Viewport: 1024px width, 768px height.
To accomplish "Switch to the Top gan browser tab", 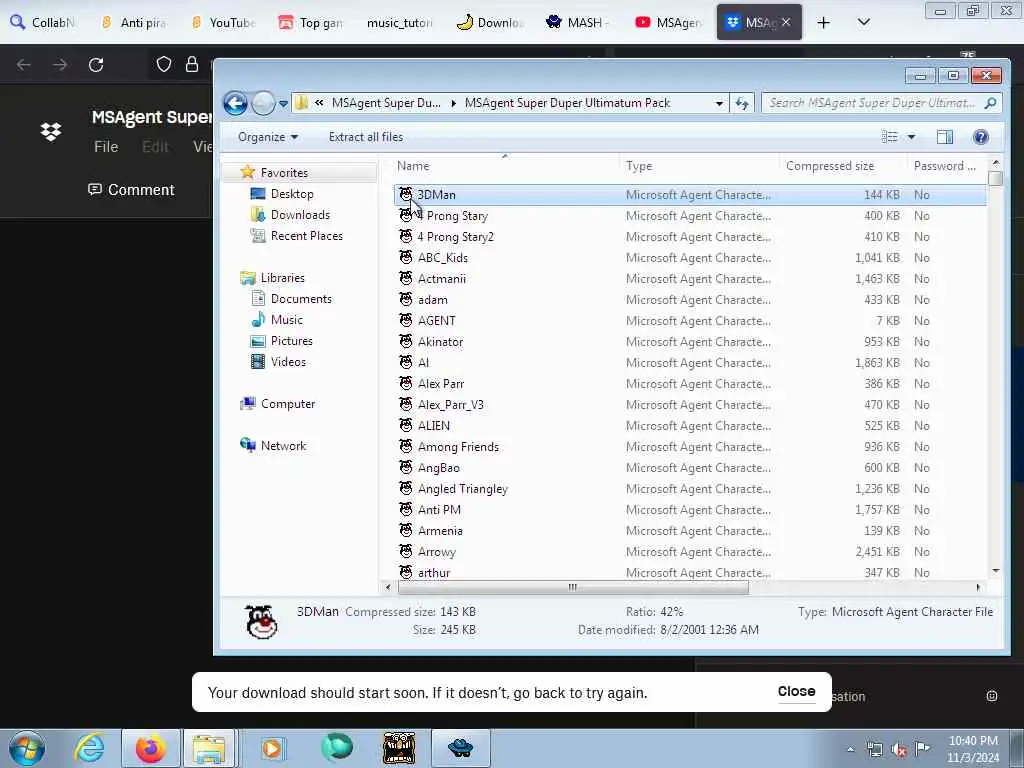I will point(311,22).
